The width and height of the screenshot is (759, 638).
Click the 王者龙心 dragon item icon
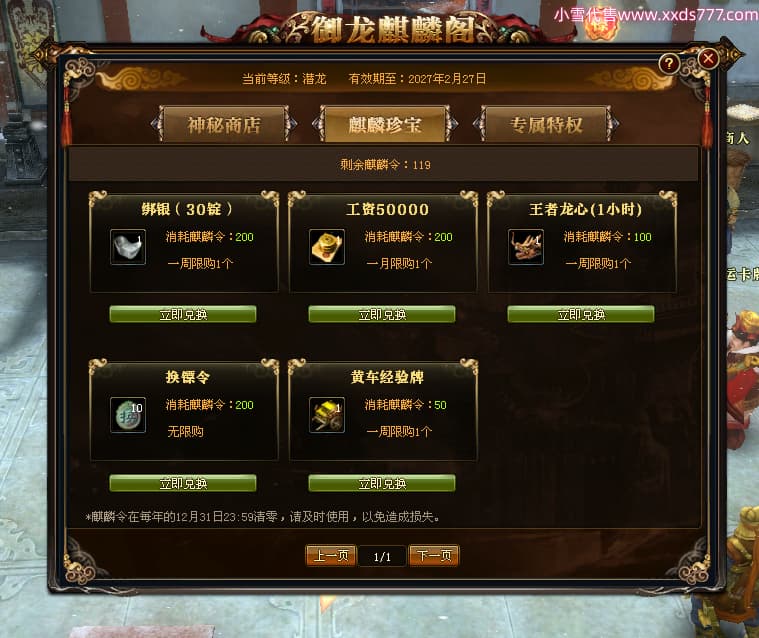pyautogui.click(x=526, y=247)
